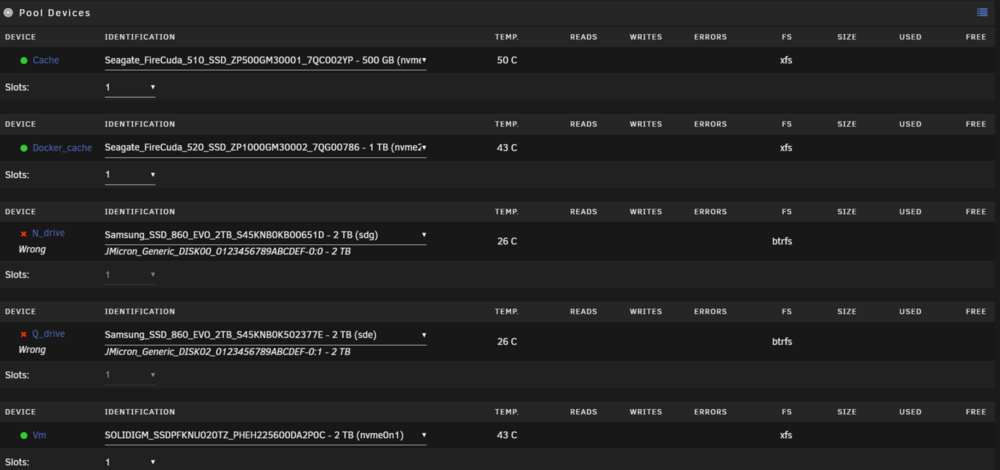The image size is (1000, 470).
Task: Open the Docker_cache pool link
Action: click(x=62, y=148)
